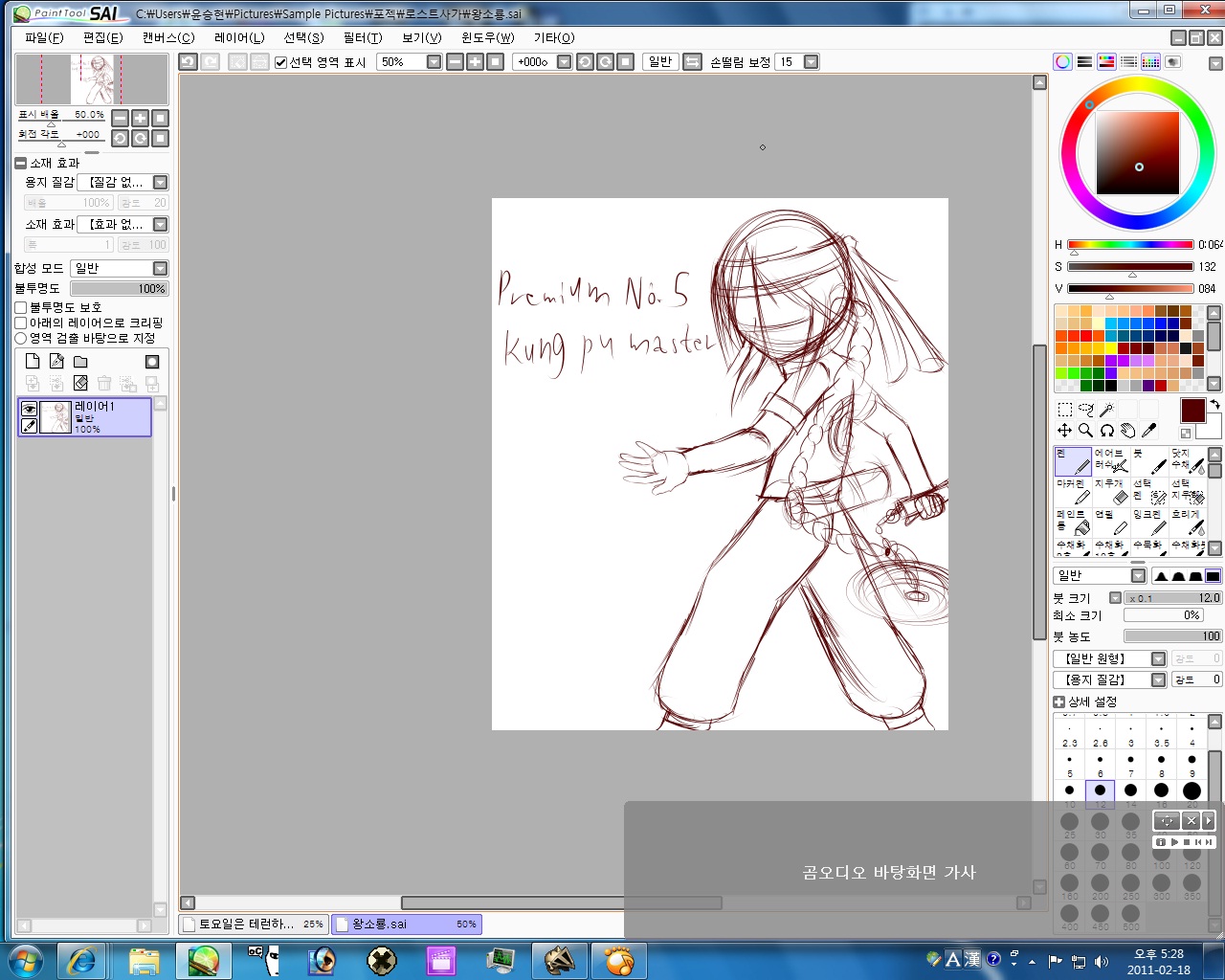1225x980 pixels.
Task: Open the 필터(T) menu
Action: coord(363,37)
